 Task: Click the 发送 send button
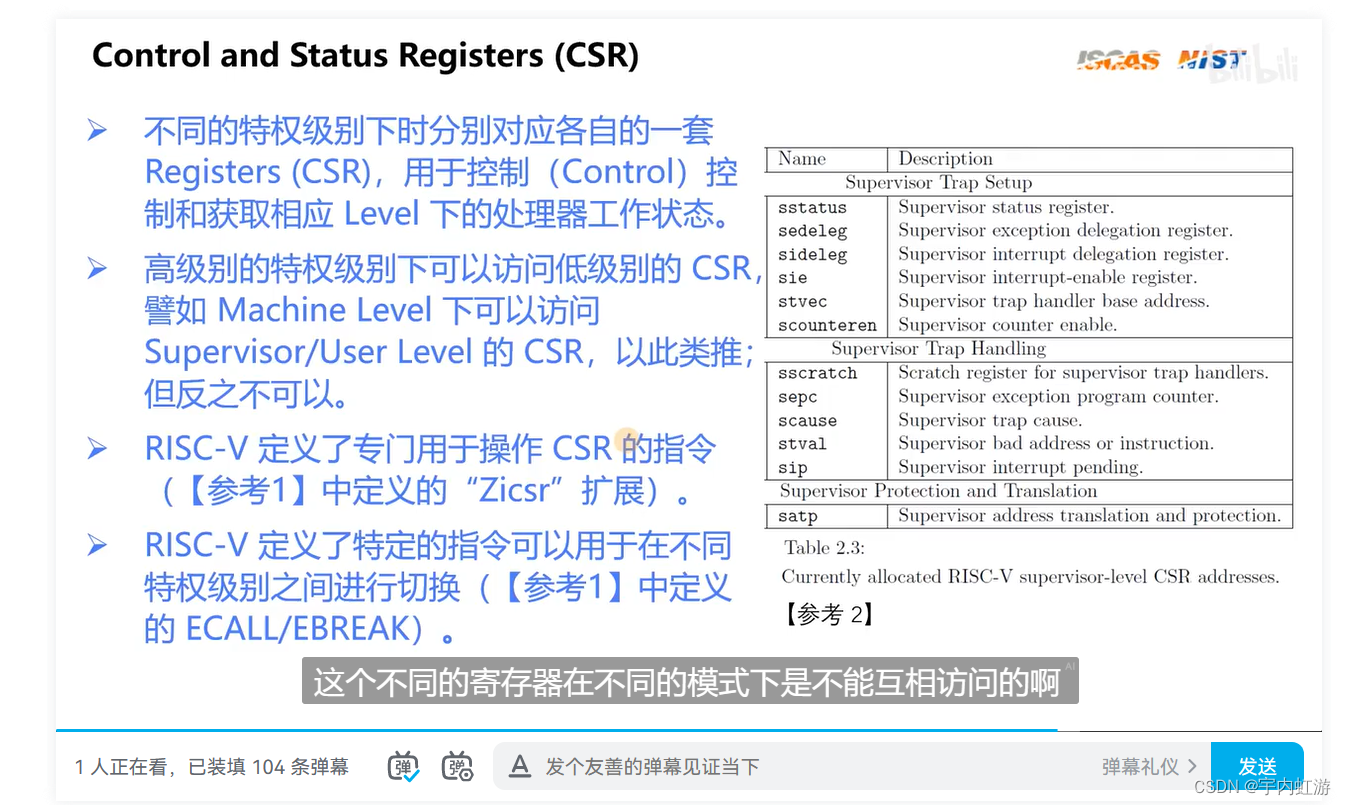coord(1257,767)
